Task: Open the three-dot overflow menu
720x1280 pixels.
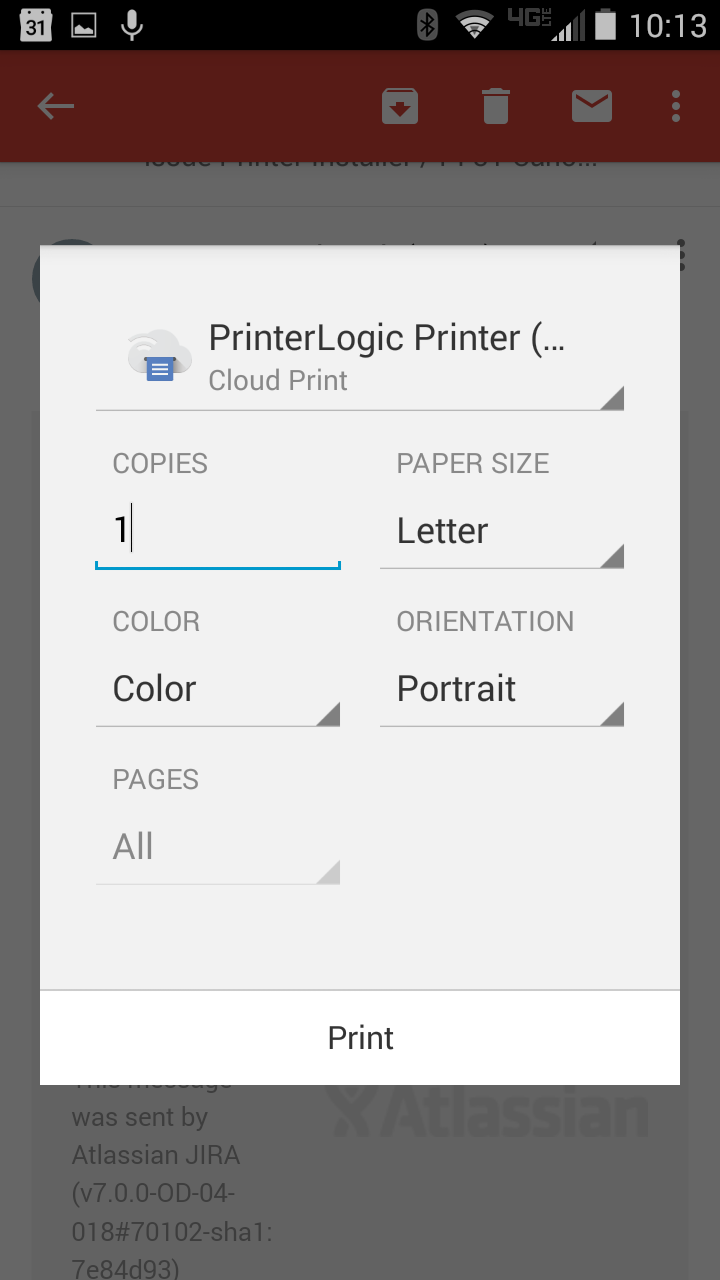Action: point(677,106)
